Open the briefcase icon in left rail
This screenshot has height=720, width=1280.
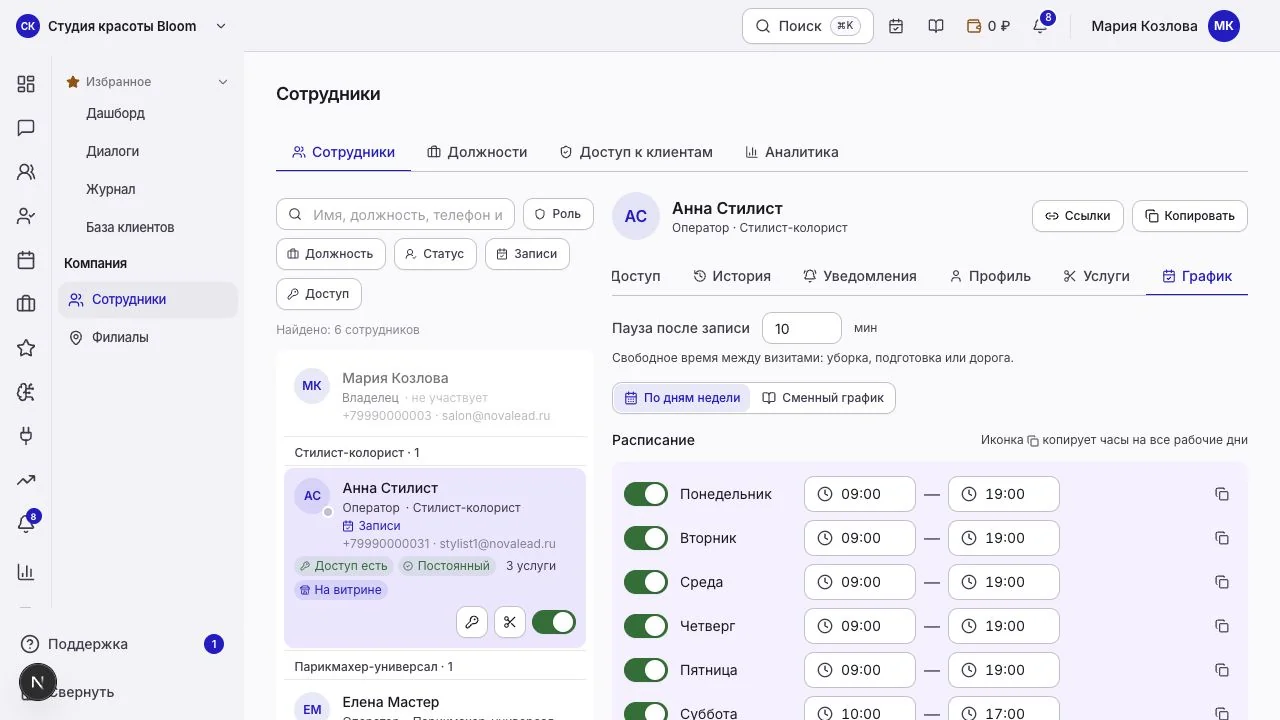point(26,304)
